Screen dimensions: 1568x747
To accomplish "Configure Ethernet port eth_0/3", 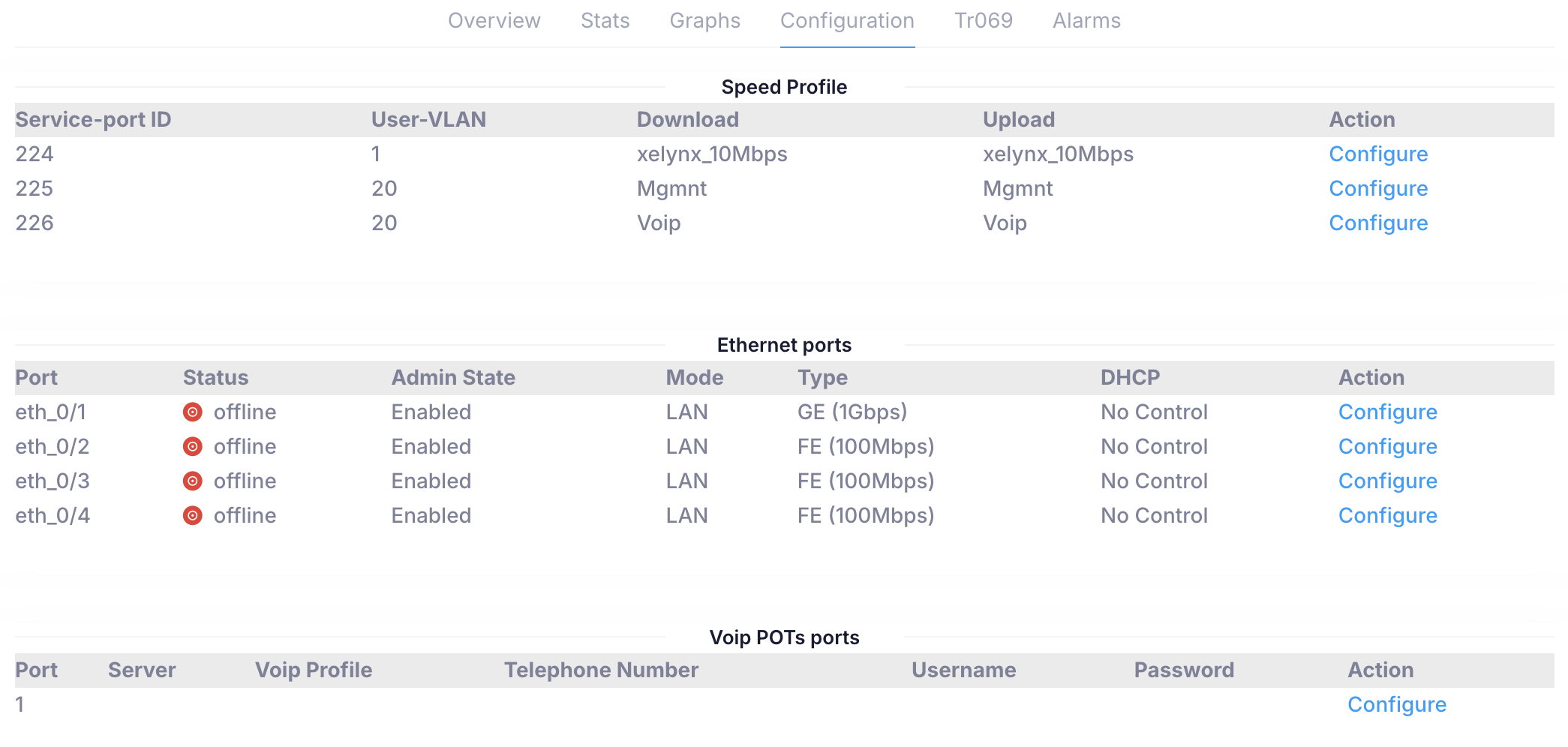I will point(1387,481).
